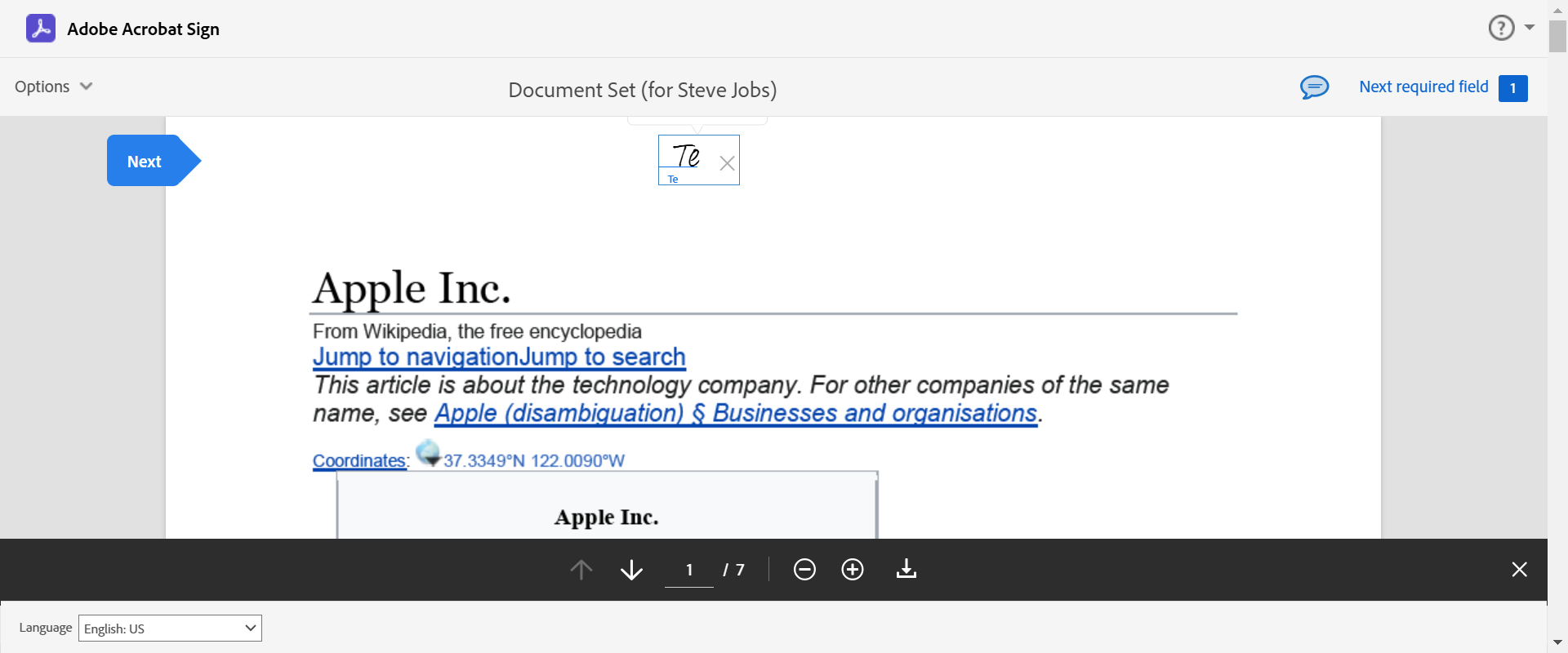1568x653 pixels.
Task: Open the comment speech bubble icon
Action: tap(1315, 87)
